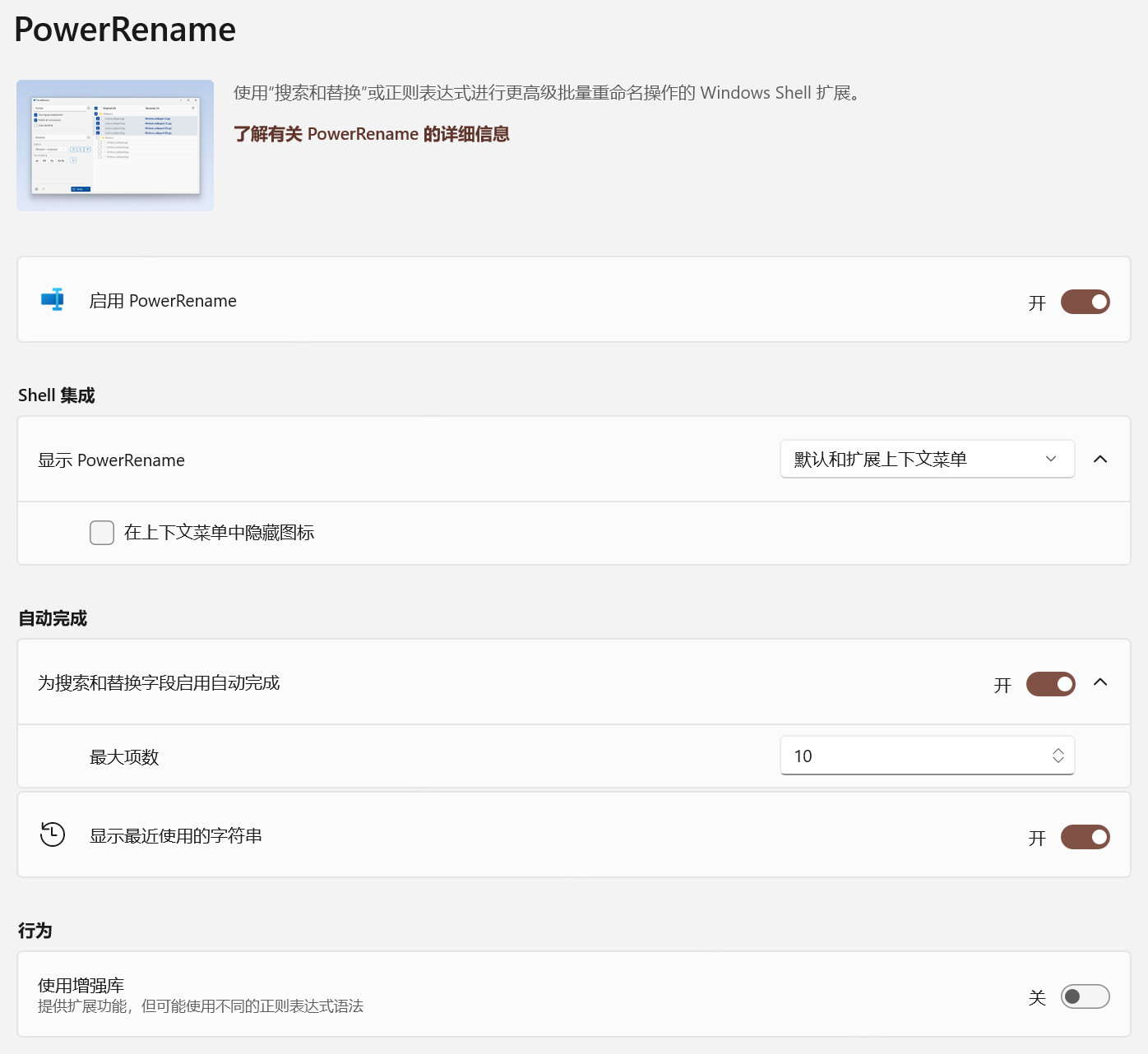This screenshot has width=1148, height=1054.
Task: Click the 最大项数 number input showing 10
Action: pyautogui.click(x=928, y=756)
